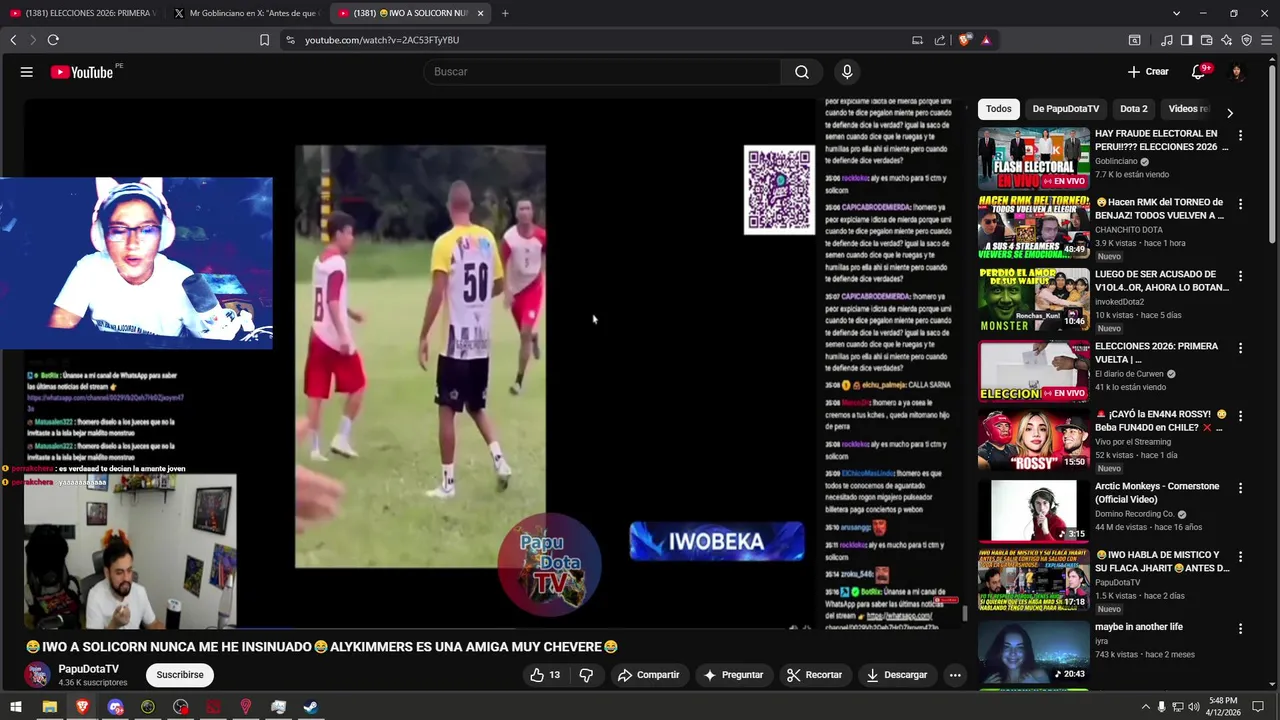Open Brave playlist music note icon

coord(1166,40)
